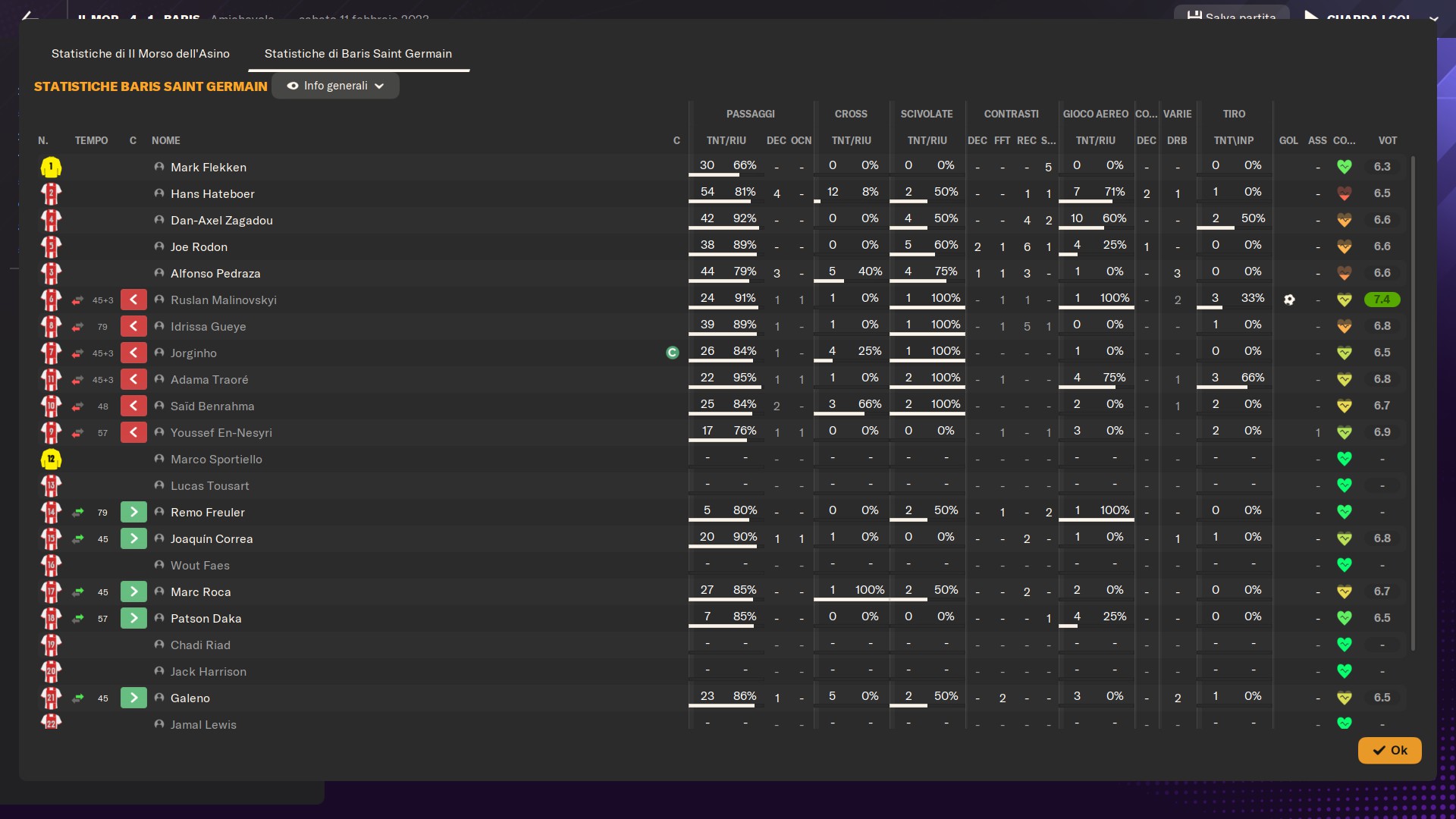1456x819 pixels.
Task: Click Jorginho's green captain badge
Action: pos(672,353)
